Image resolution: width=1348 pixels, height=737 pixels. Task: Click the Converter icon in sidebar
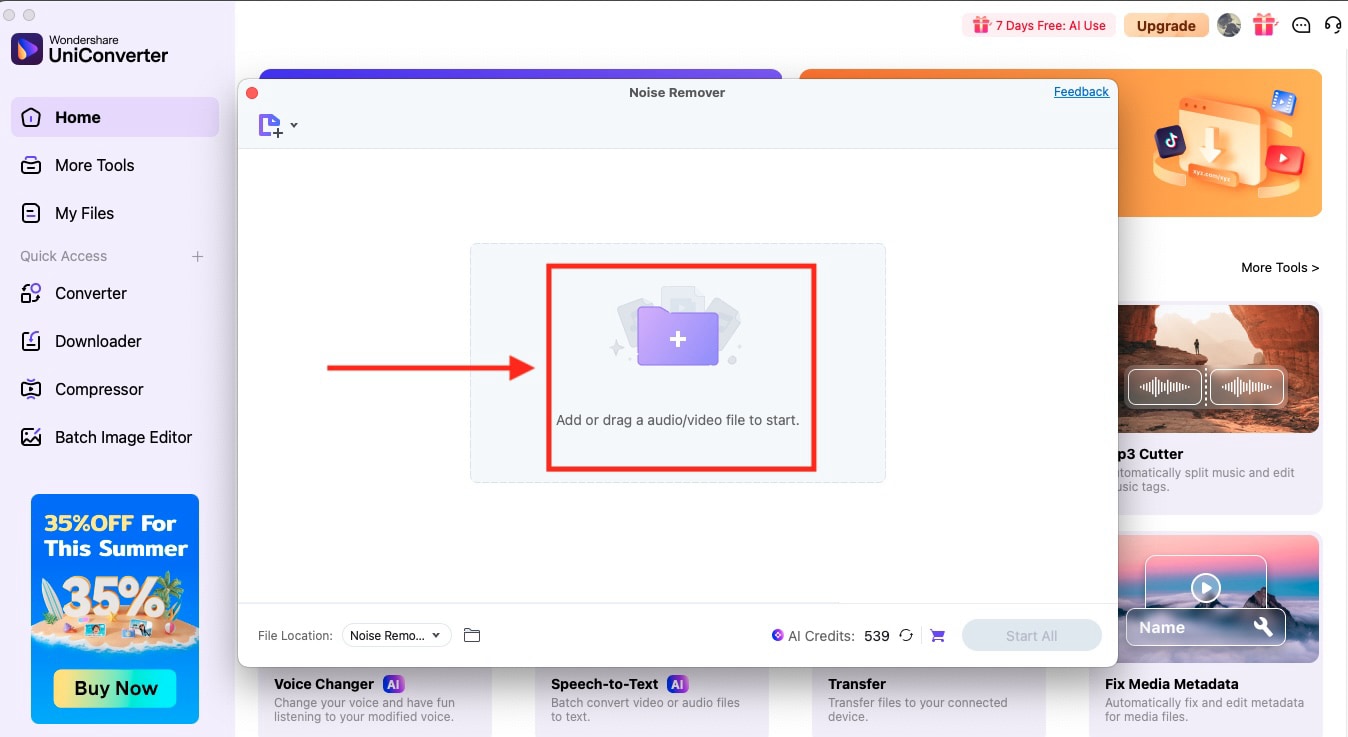coord(31,293)
